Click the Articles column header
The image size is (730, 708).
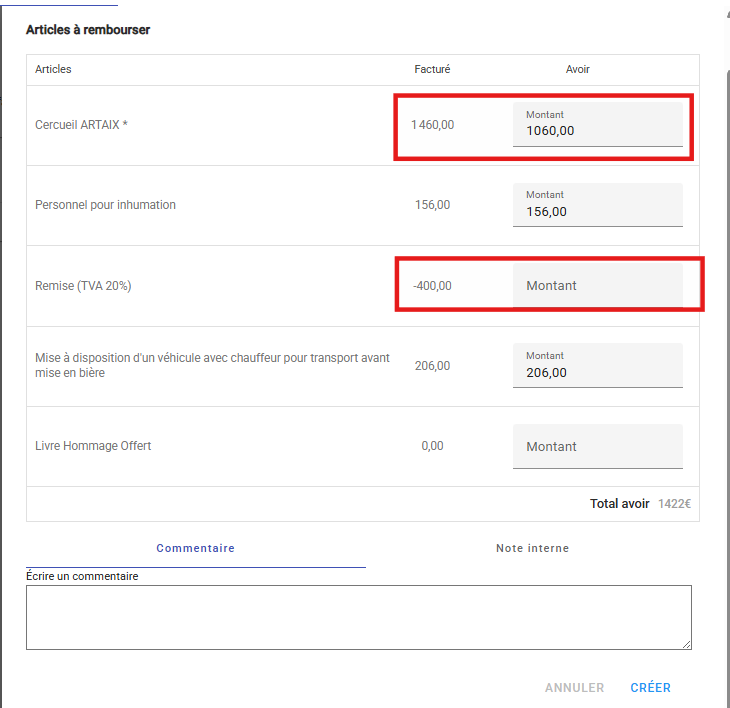coord(53,69)
